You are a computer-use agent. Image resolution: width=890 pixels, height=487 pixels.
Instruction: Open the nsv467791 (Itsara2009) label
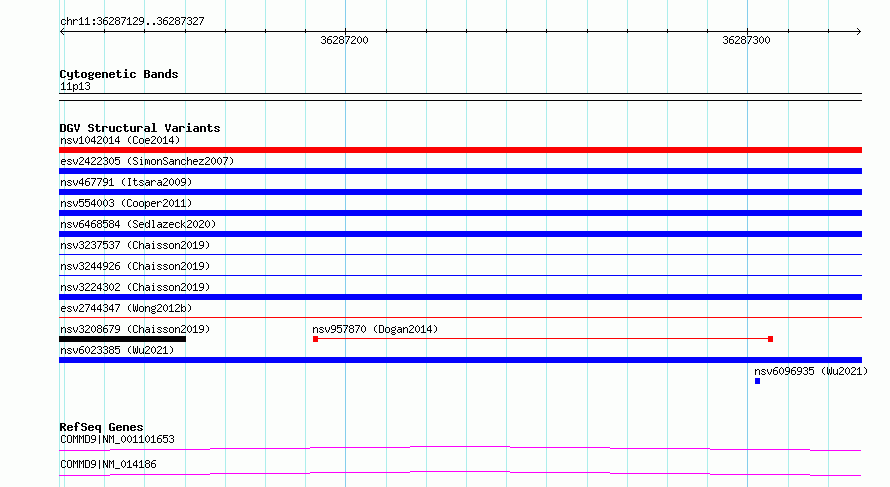[126, 182]
